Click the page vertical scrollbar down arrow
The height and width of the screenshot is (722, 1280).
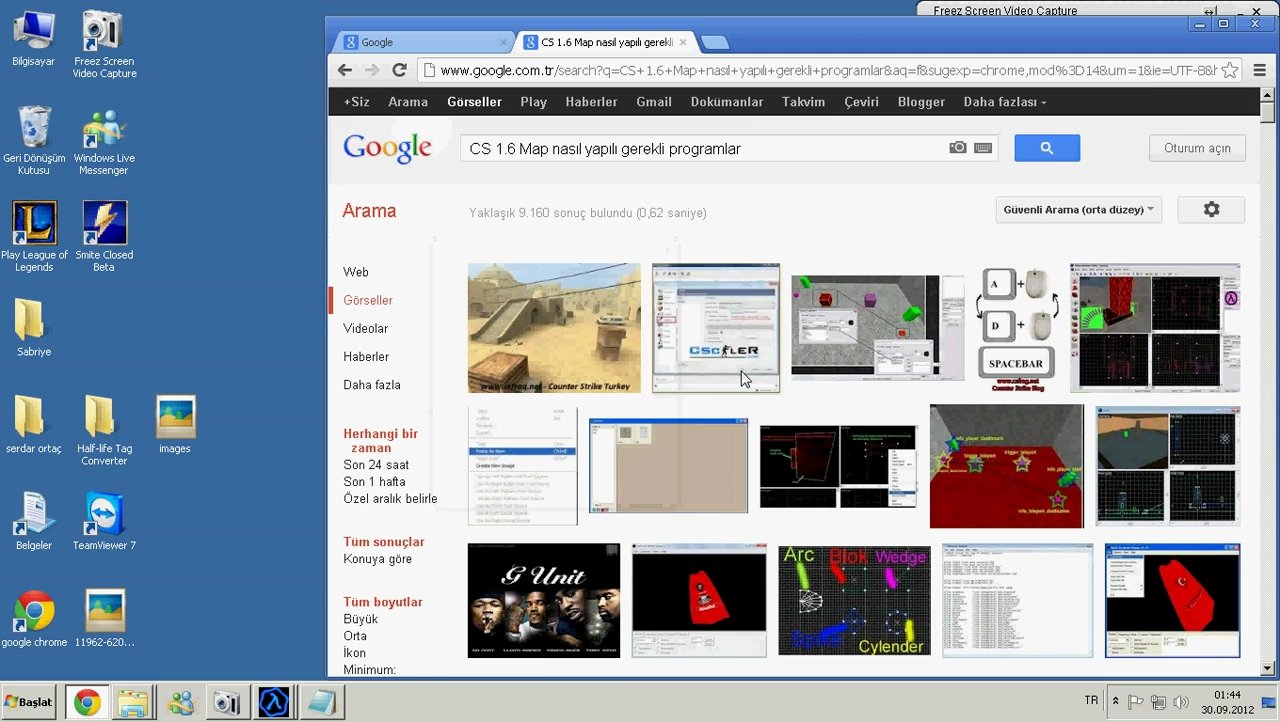point(1268,669)
